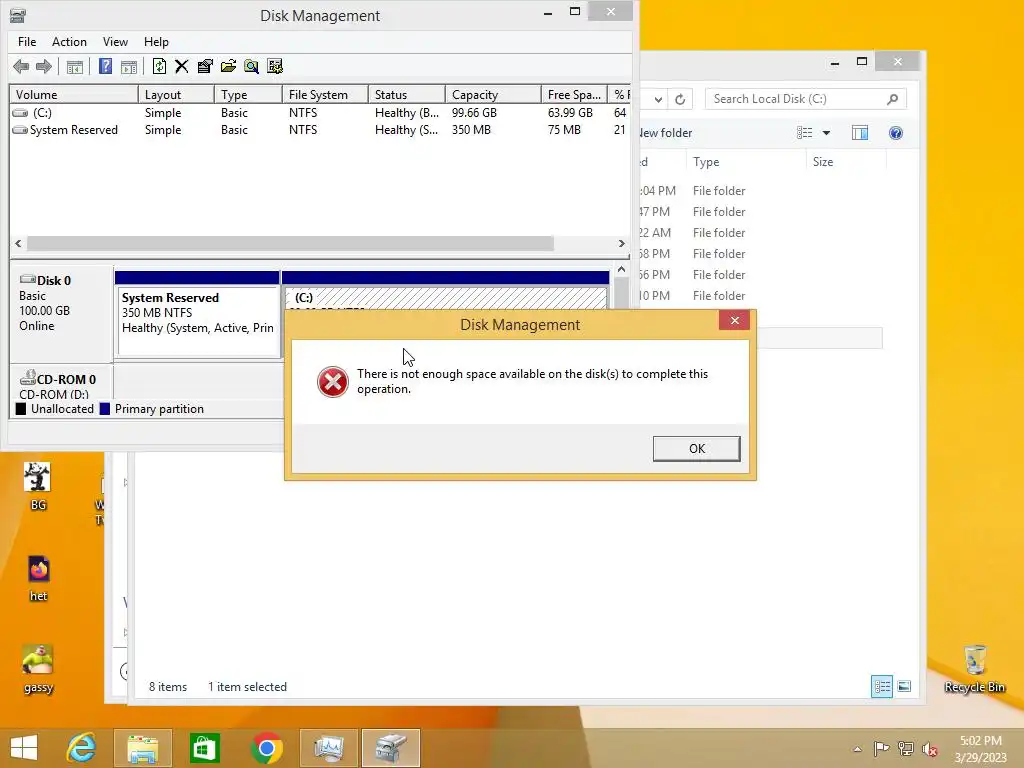Select the het desktop icon
Screen dimensions: 1024x768
pos(38,579)
